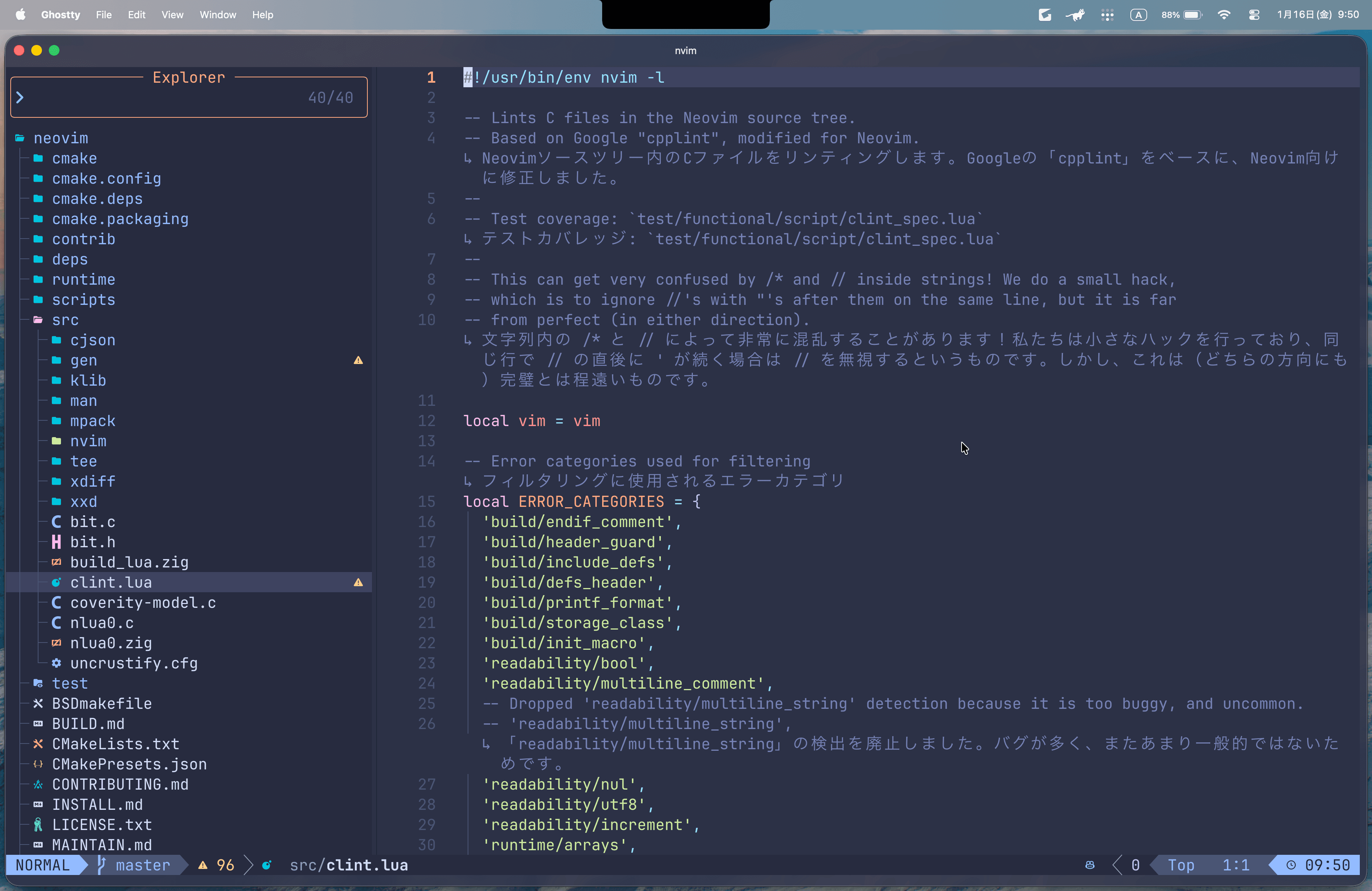Image resolution: width=1372 pixels, height=891 pixels.
Task: Click the Explorer search input field
Action: [x=189, y=98]
